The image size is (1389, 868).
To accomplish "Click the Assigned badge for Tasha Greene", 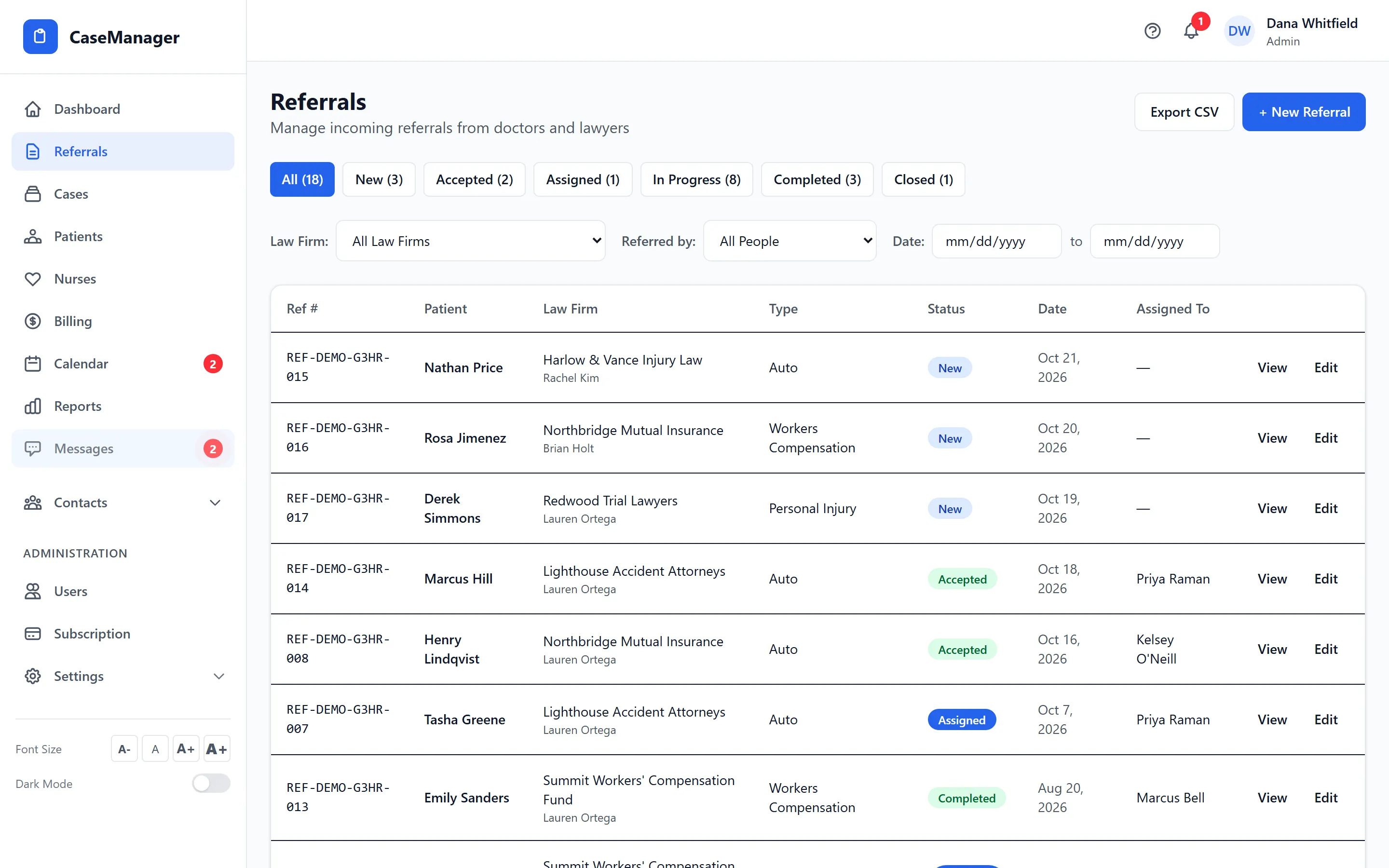I will pyautogui.click(x=961, y=720).
